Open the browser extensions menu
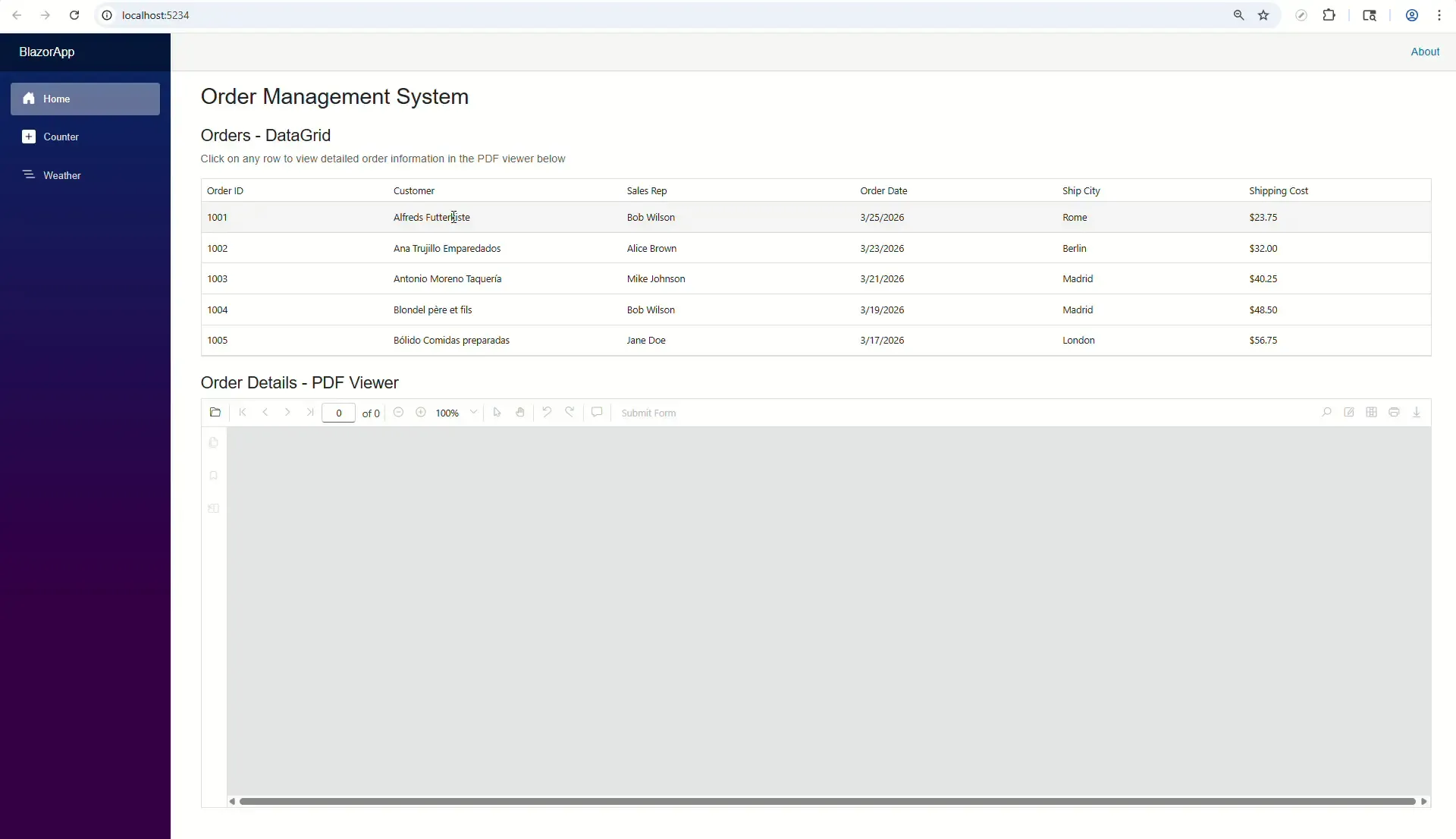This screenshot has width=1456, height=839. click(x=1329, y=15)
